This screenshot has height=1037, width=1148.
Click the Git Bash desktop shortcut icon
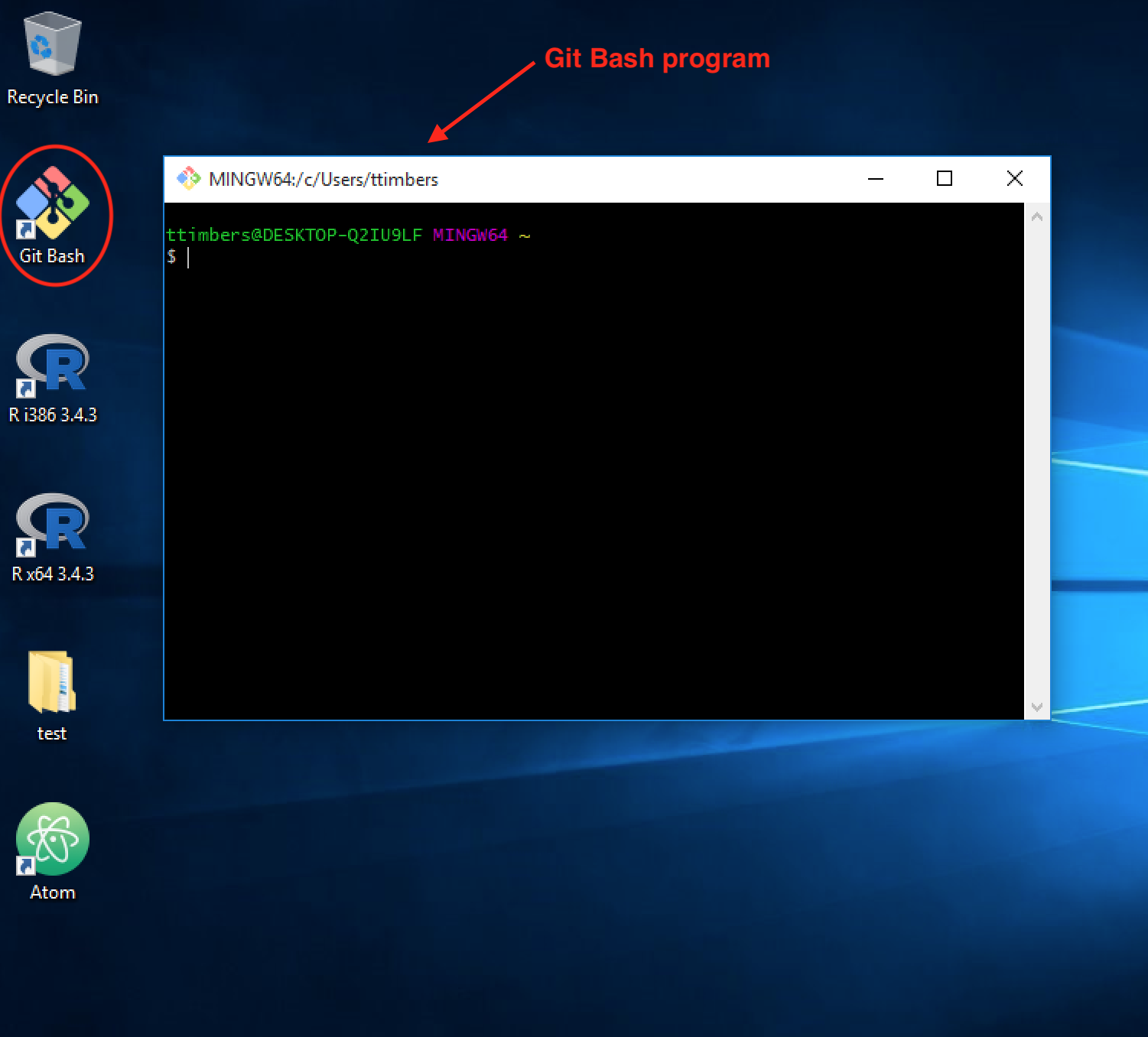[53, 203]
